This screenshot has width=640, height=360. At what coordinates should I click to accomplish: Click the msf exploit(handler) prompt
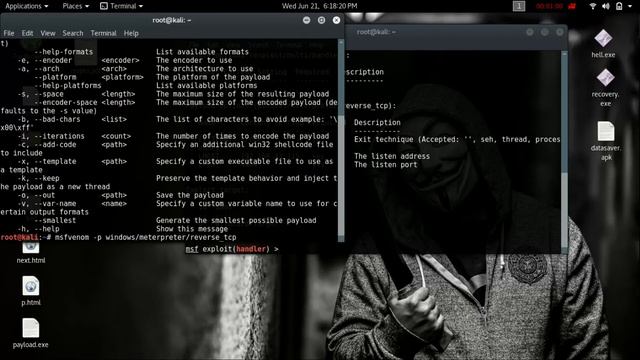(x=232, y=249)
